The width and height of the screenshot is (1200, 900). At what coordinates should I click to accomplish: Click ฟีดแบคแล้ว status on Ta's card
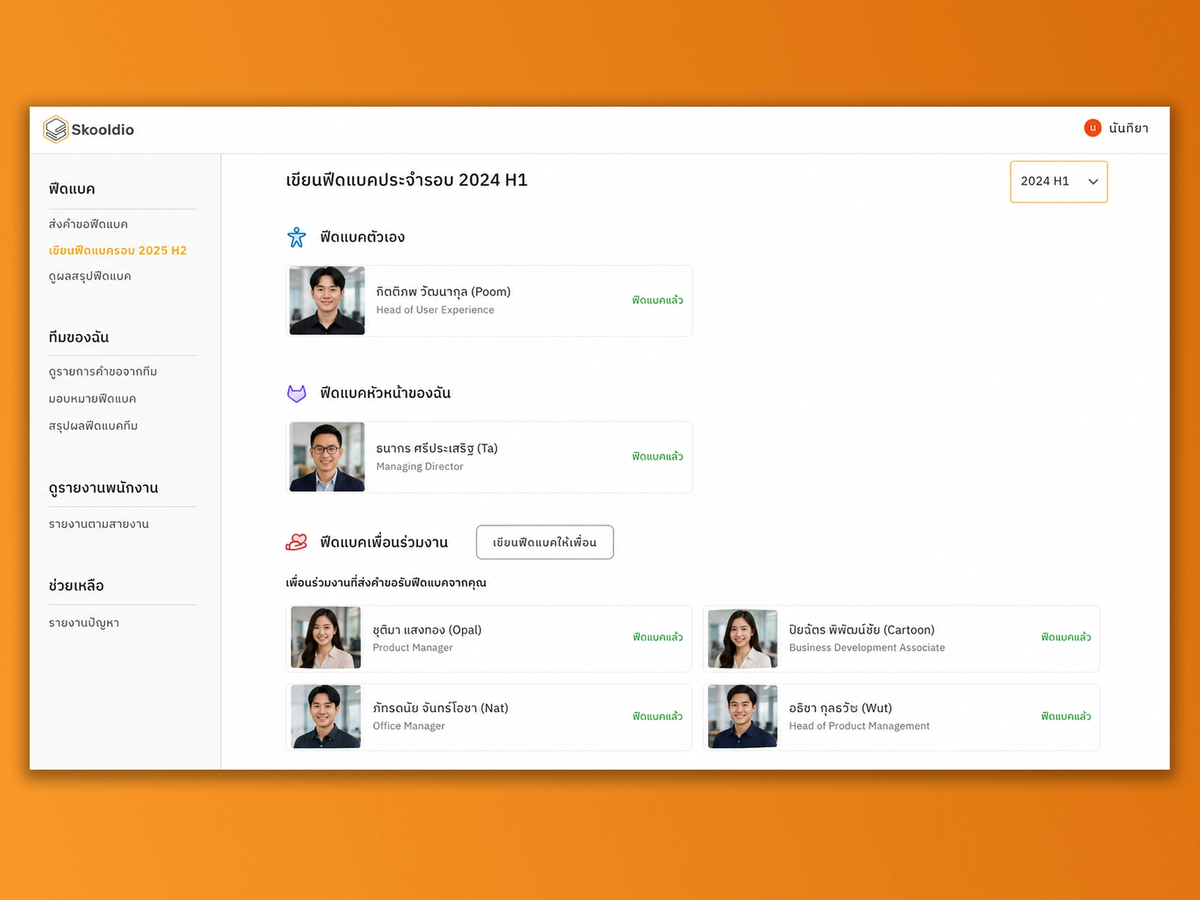click(x=657, y=456)
